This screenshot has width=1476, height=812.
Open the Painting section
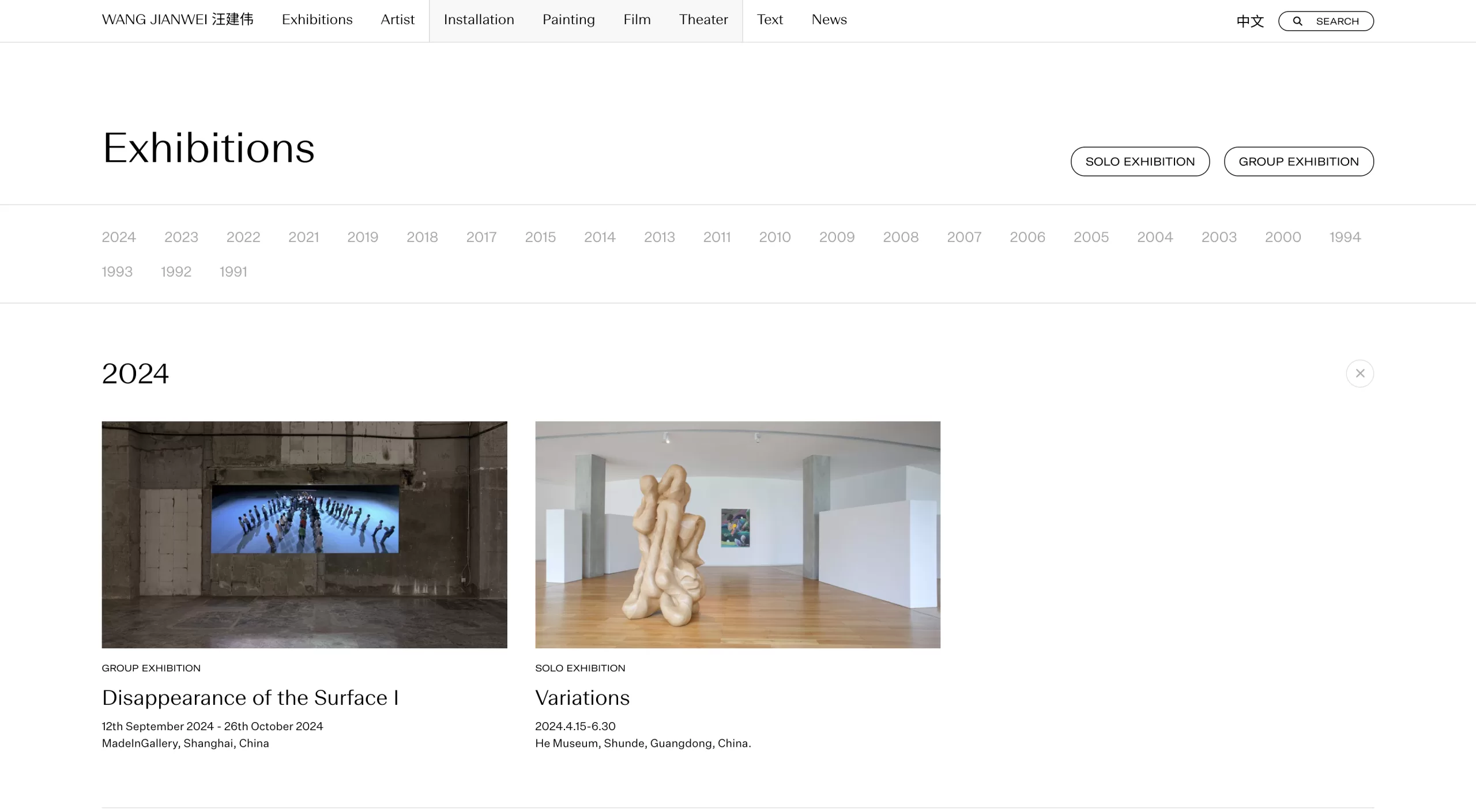[x=568, y=20]
